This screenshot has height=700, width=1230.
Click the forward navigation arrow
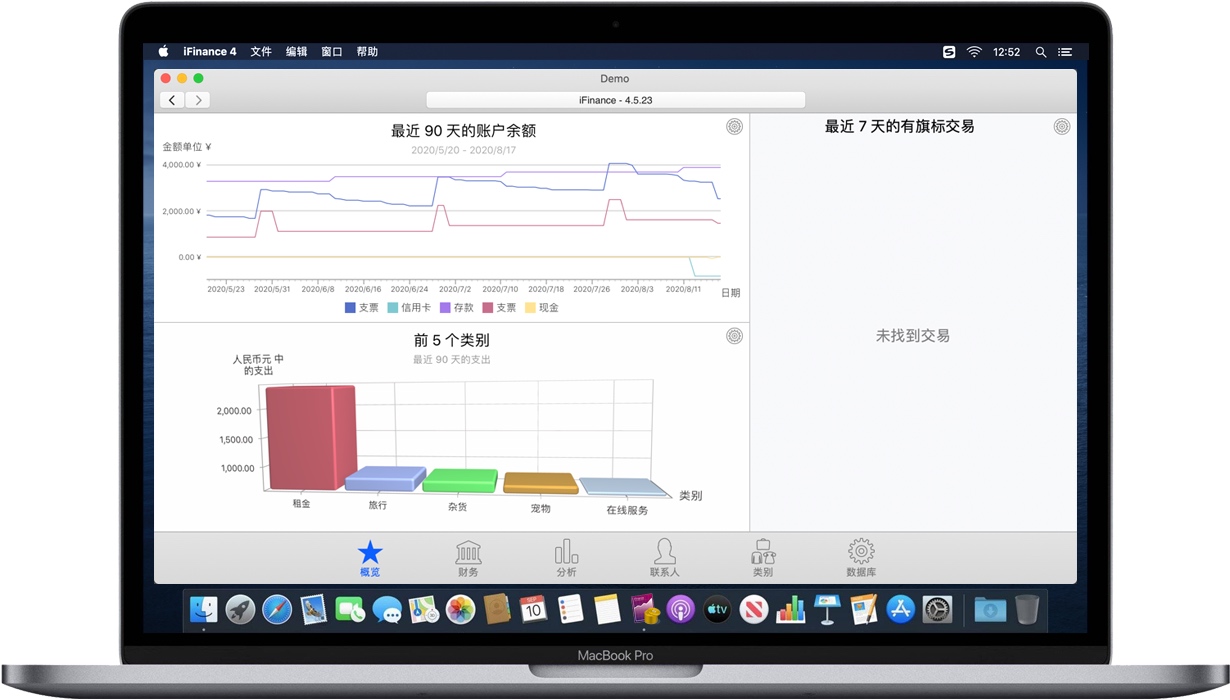coord(197,100)
